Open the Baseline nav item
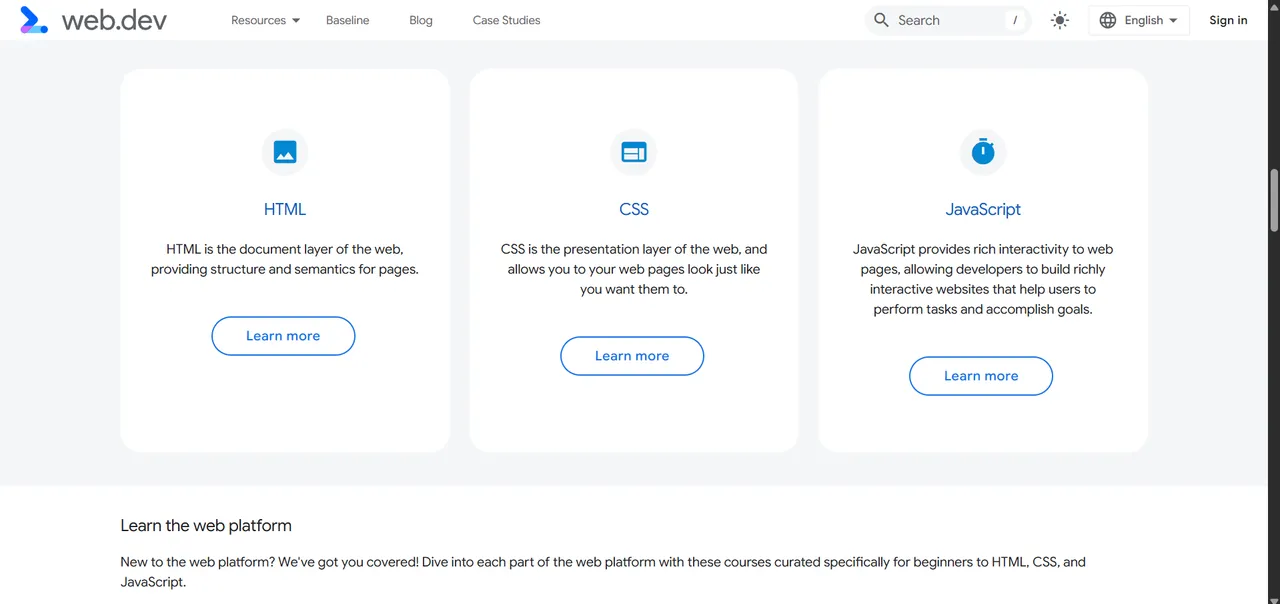This screenshot has height=604, width=1280. pyautogui.click(x=347, y=20)
